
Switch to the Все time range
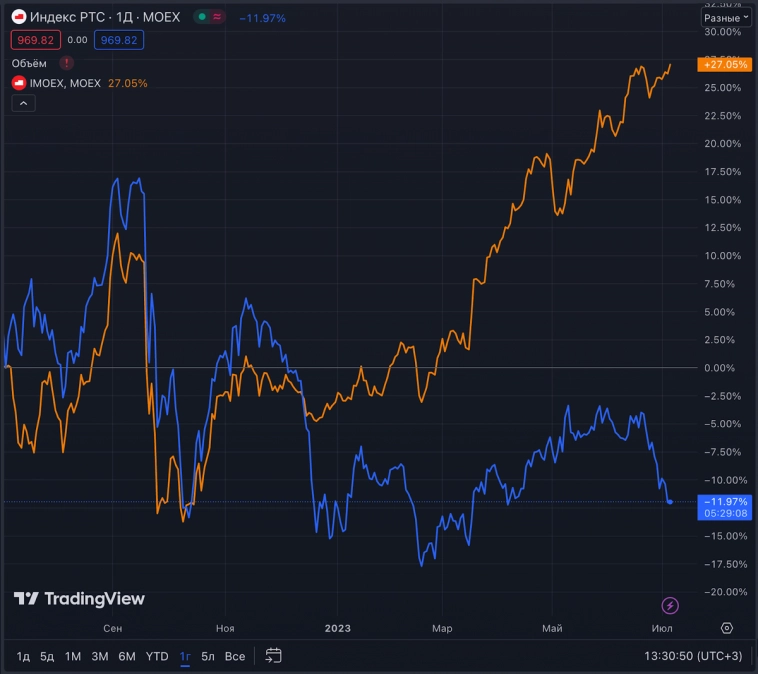click(235, 656)
